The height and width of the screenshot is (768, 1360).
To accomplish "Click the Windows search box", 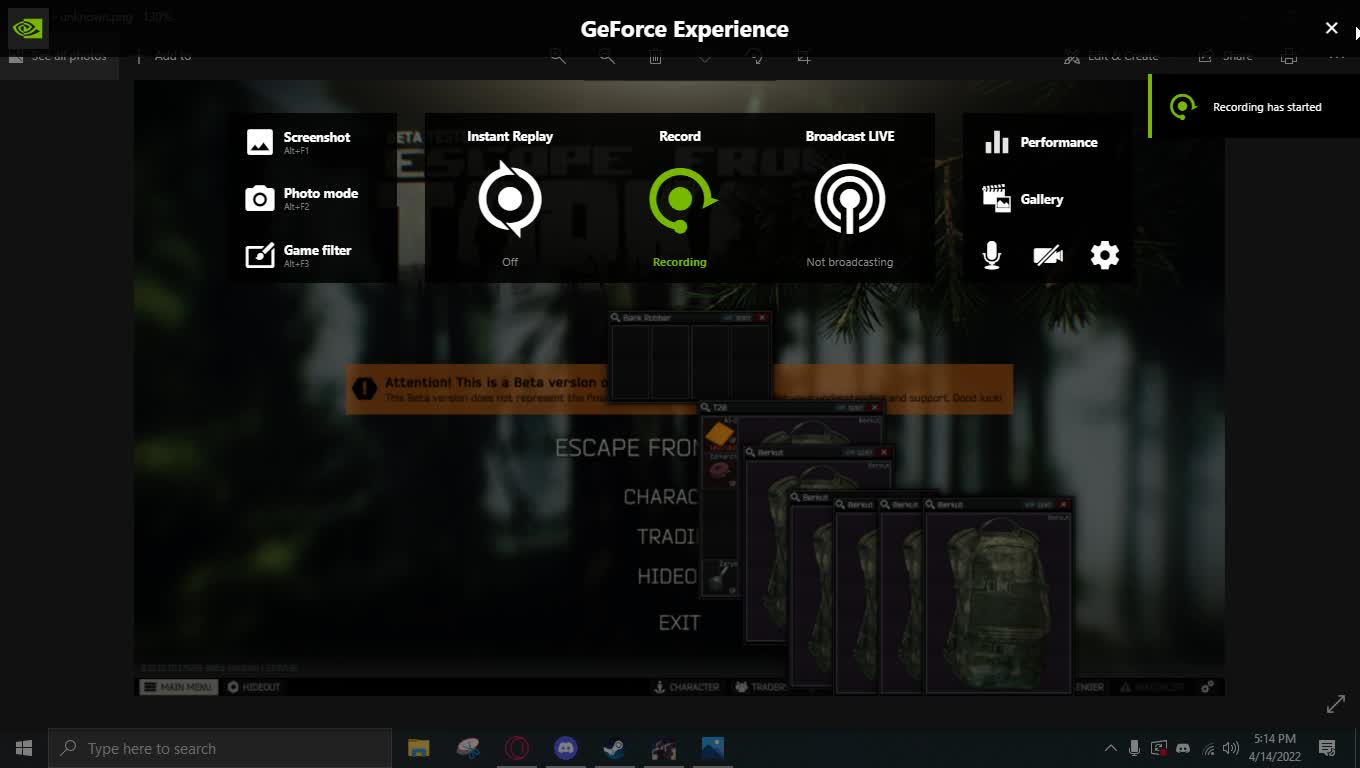I will 220,748.
